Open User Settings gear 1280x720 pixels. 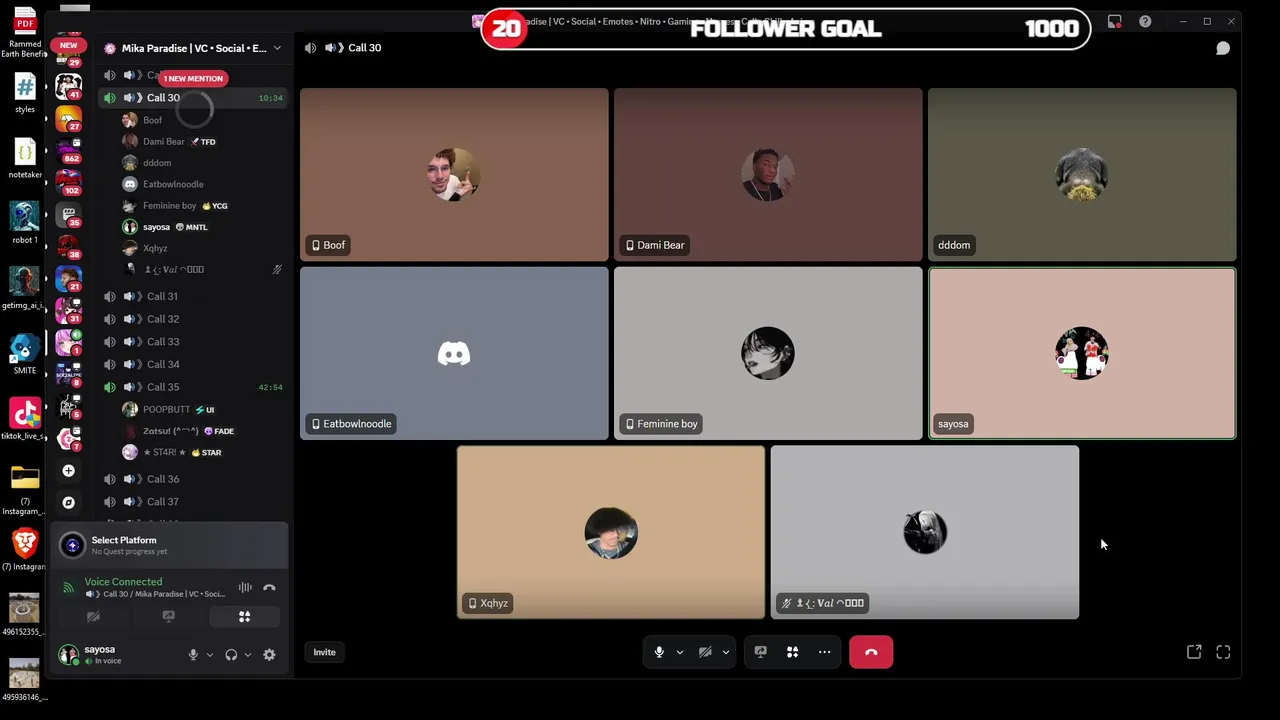click(269, 655)
